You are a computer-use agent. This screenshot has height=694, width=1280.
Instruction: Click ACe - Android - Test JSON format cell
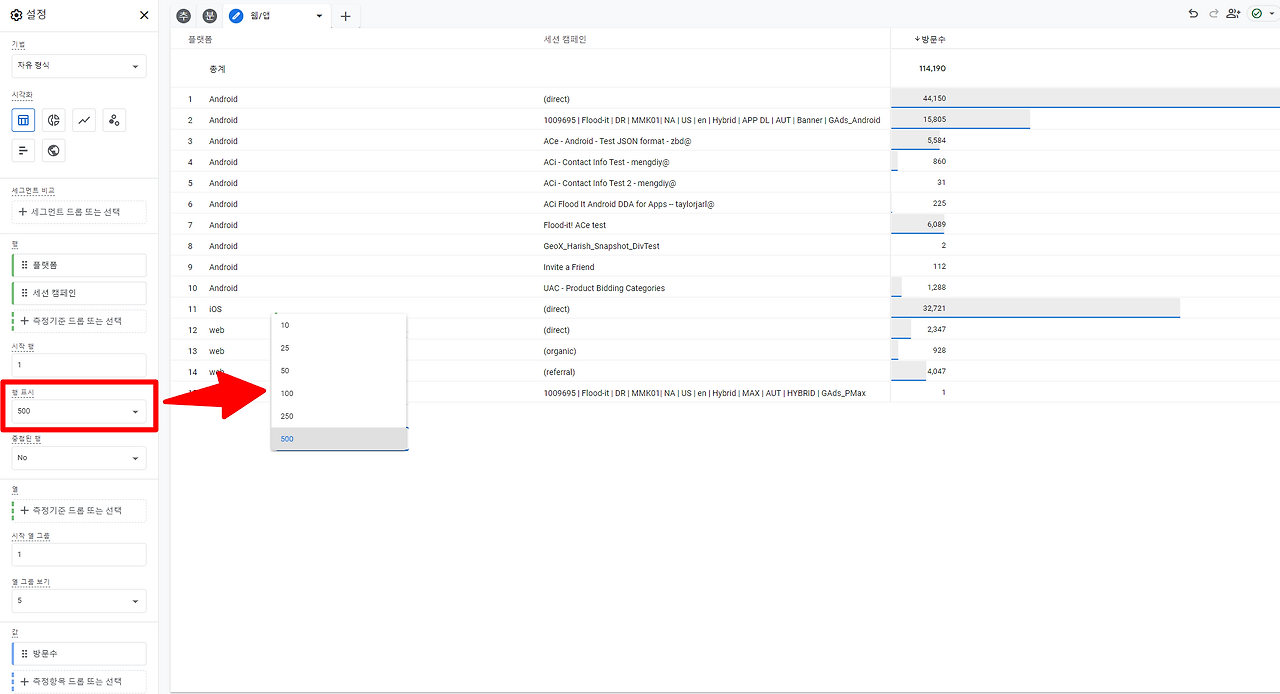click(x=617, y=141)
